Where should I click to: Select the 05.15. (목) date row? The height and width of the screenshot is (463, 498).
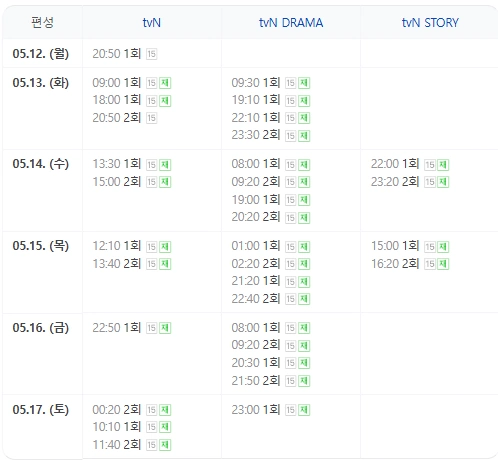click(x=41, y=246)
